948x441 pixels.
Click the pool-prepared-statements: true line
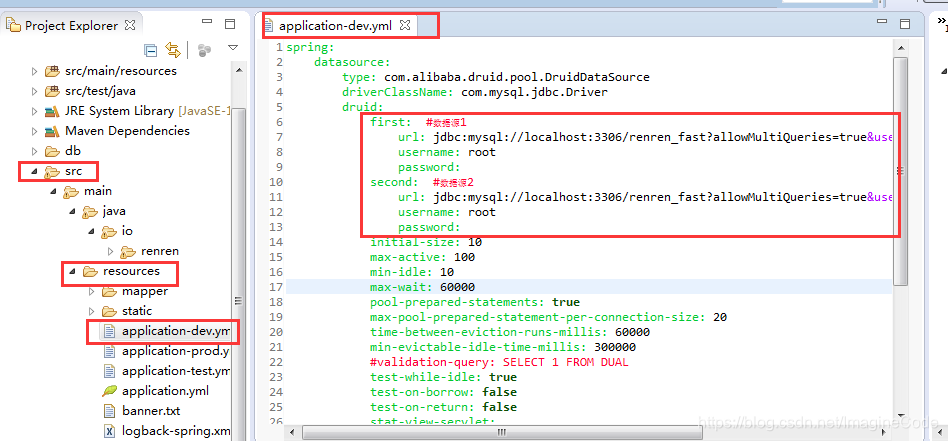point(475,302)
